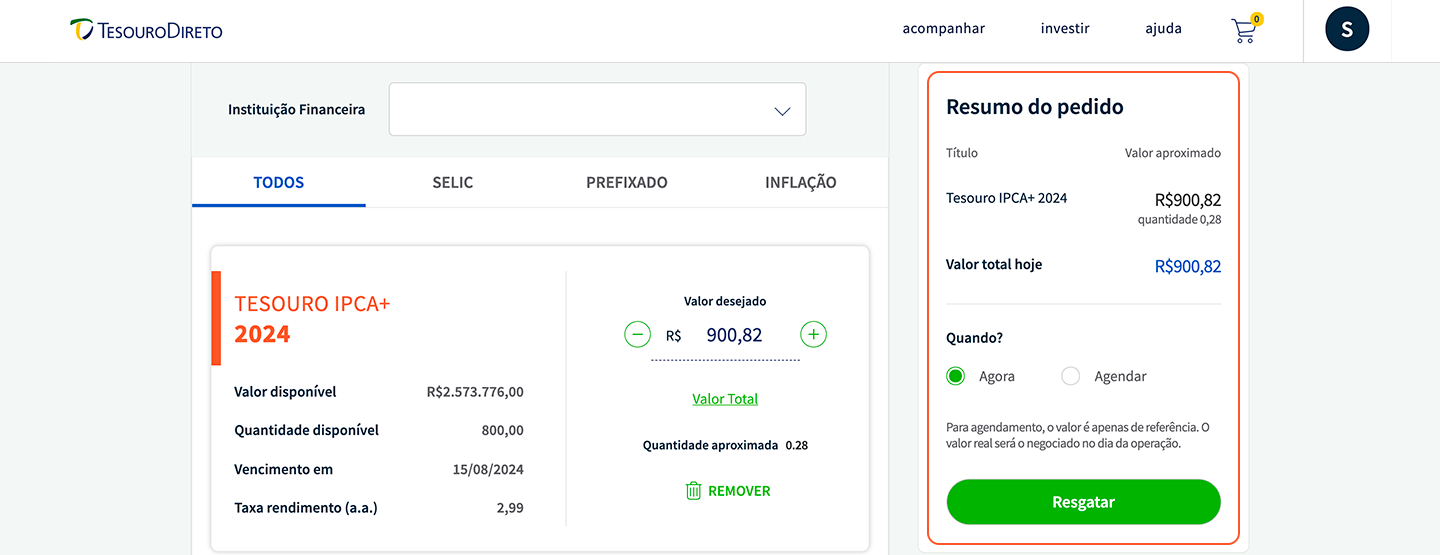Click the 15/08/2024 maturity date
The height and width of the screenshot is (555, 1440).
(x=488, y=470)
